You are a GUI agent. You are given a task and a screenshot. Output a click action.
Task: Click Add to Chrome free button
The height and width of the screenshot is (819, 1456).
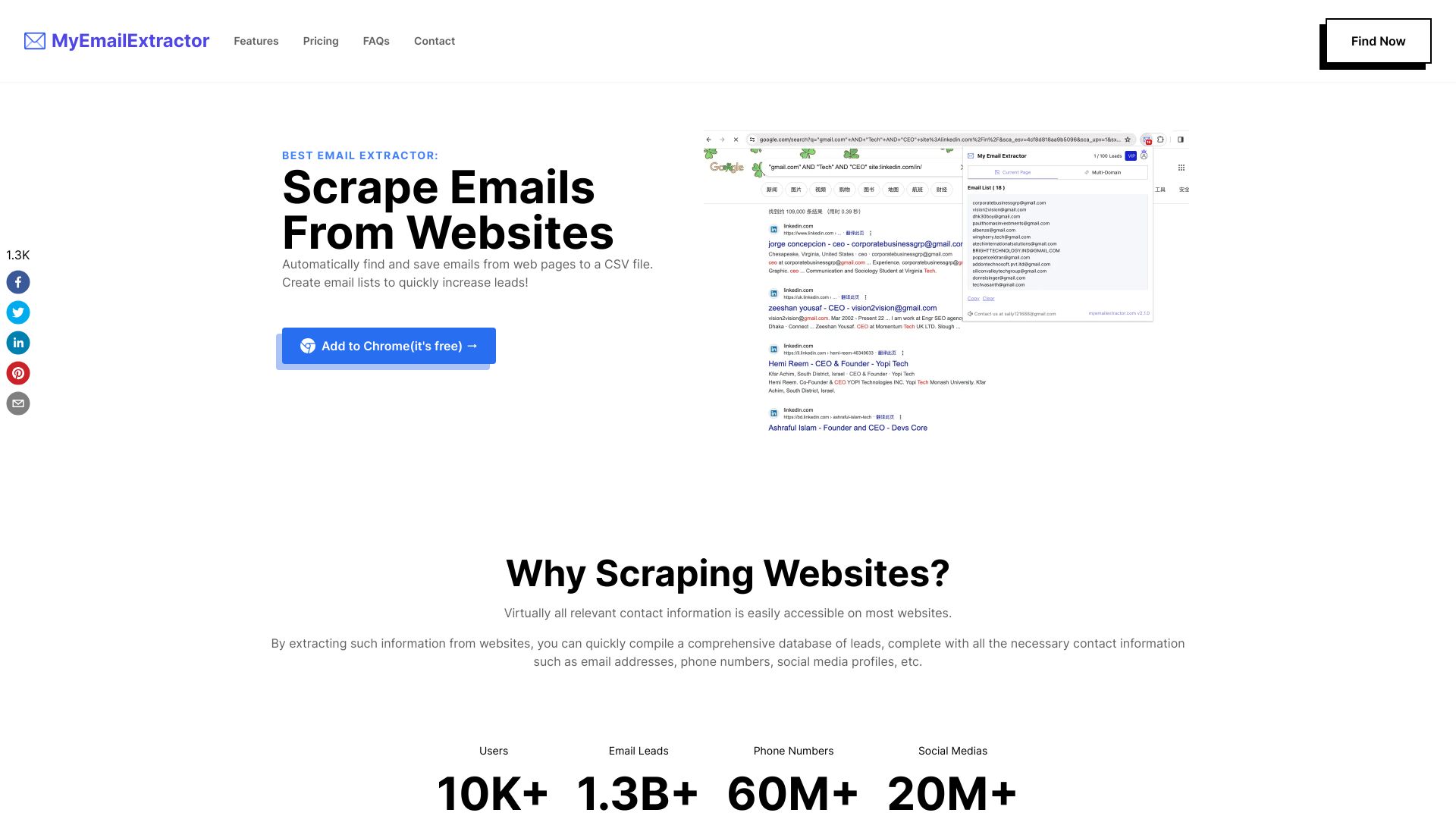coord(388,345)
